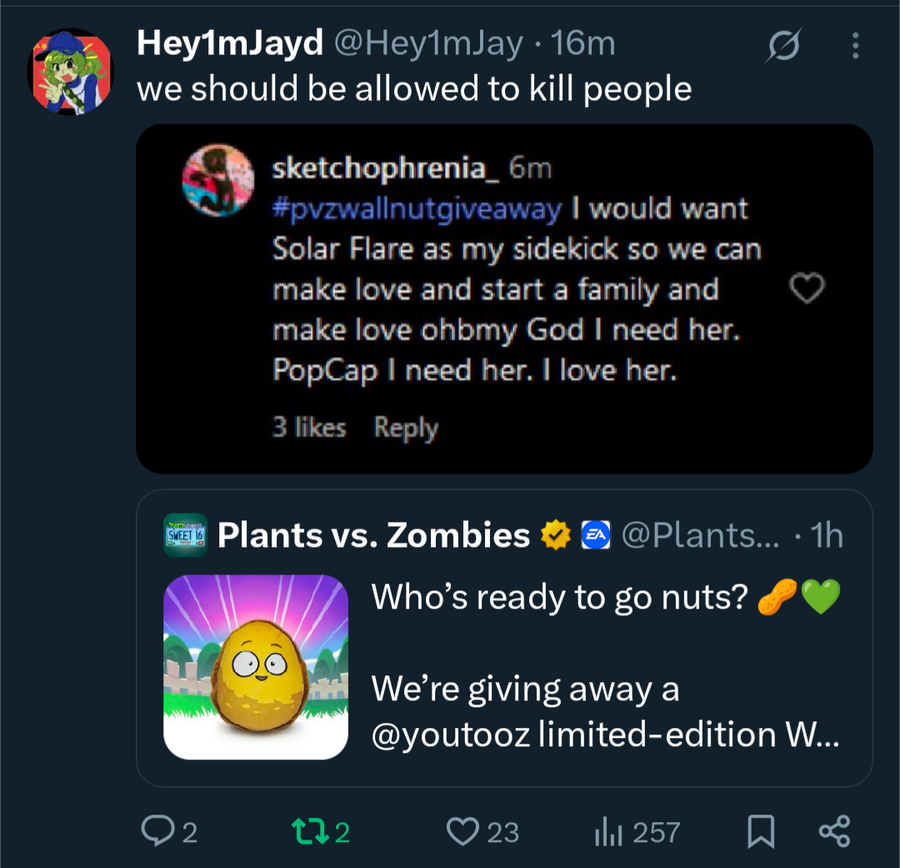
Task: Like the tweet with the heart icon
Action: [462, 830]
